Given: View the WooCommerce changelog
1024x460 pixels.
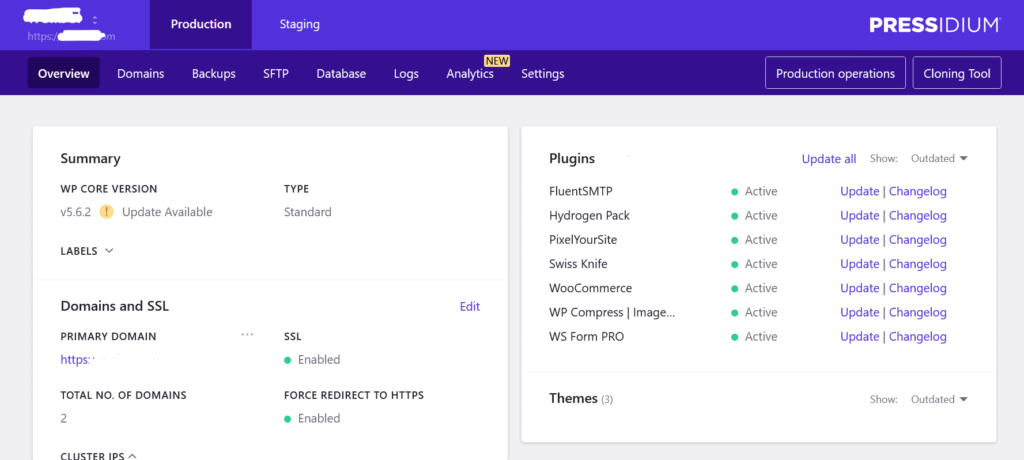Looking at the screenshot, I should 918,288.
